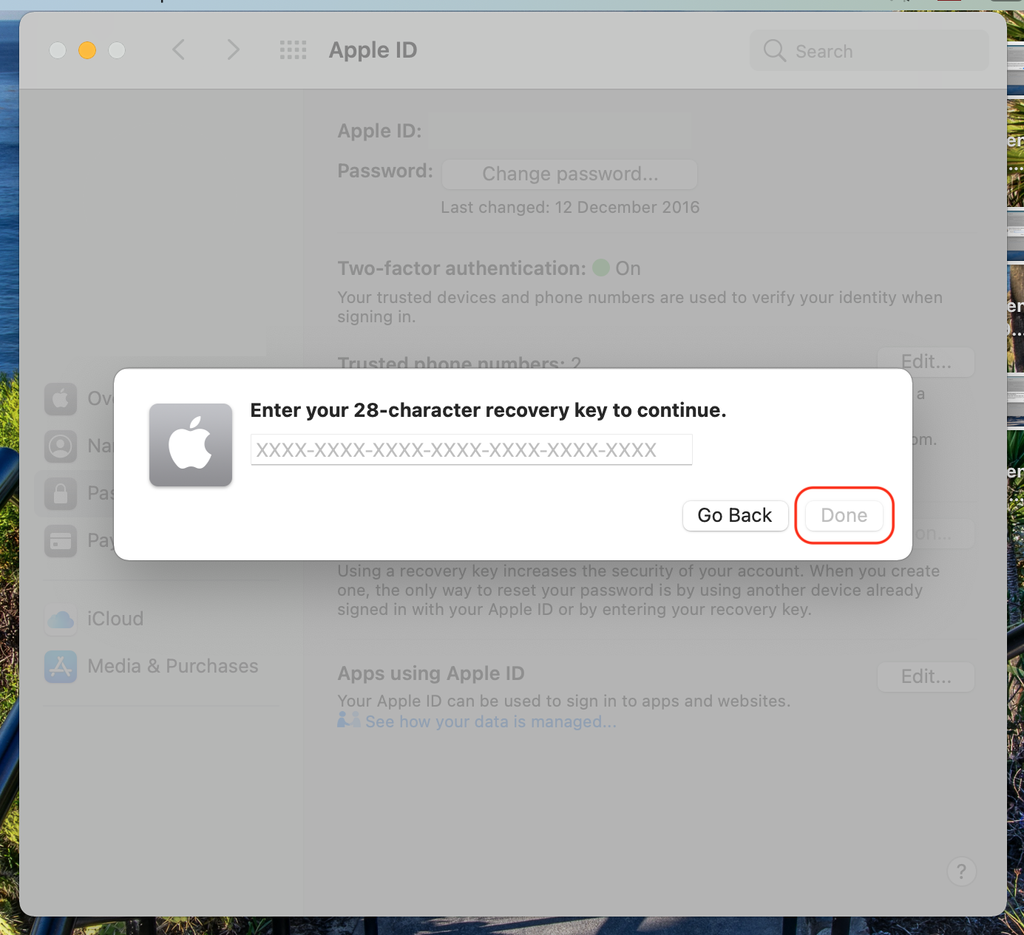Image resolution: width=1024 pixels, height=935 pixels.
Task: Navigate forward using the right chevron
Action: 232,50
